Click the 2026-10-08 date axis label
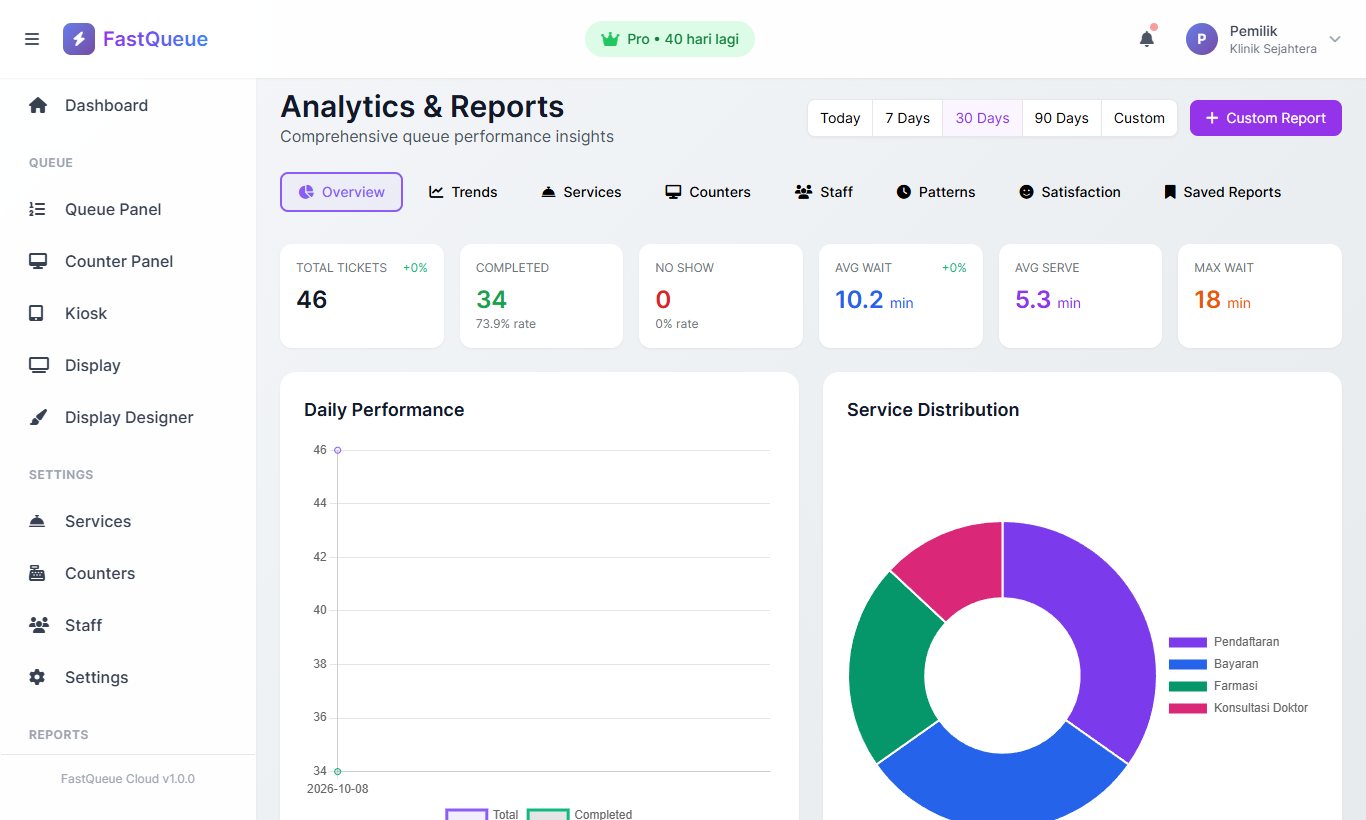1366x820 pixels. [338, 789]
